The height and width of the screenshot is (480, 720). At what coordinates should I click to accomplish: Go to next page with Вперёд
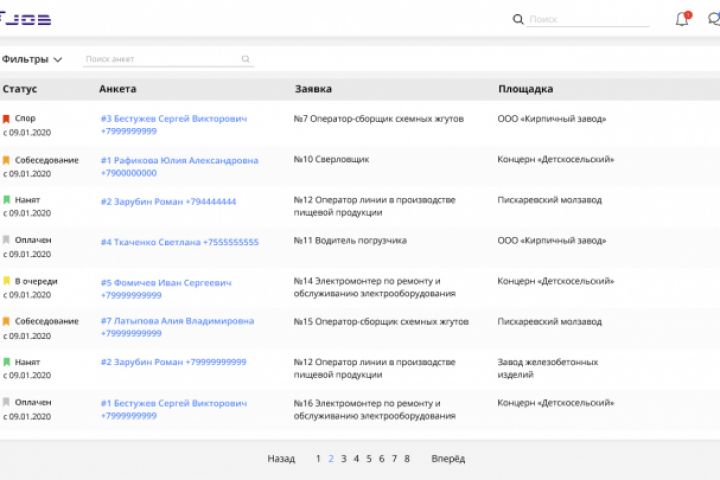point(448,459)
